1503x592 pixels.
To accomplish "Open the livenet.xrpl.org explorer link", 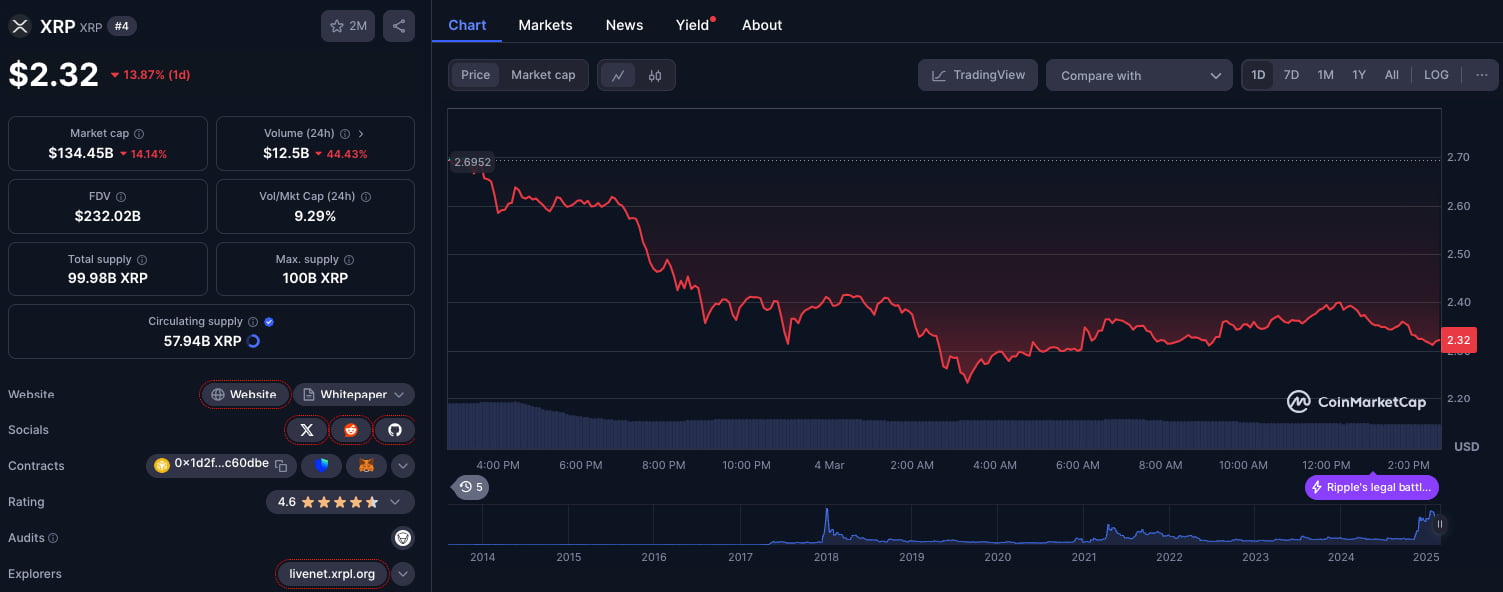I will click(332, 574).
